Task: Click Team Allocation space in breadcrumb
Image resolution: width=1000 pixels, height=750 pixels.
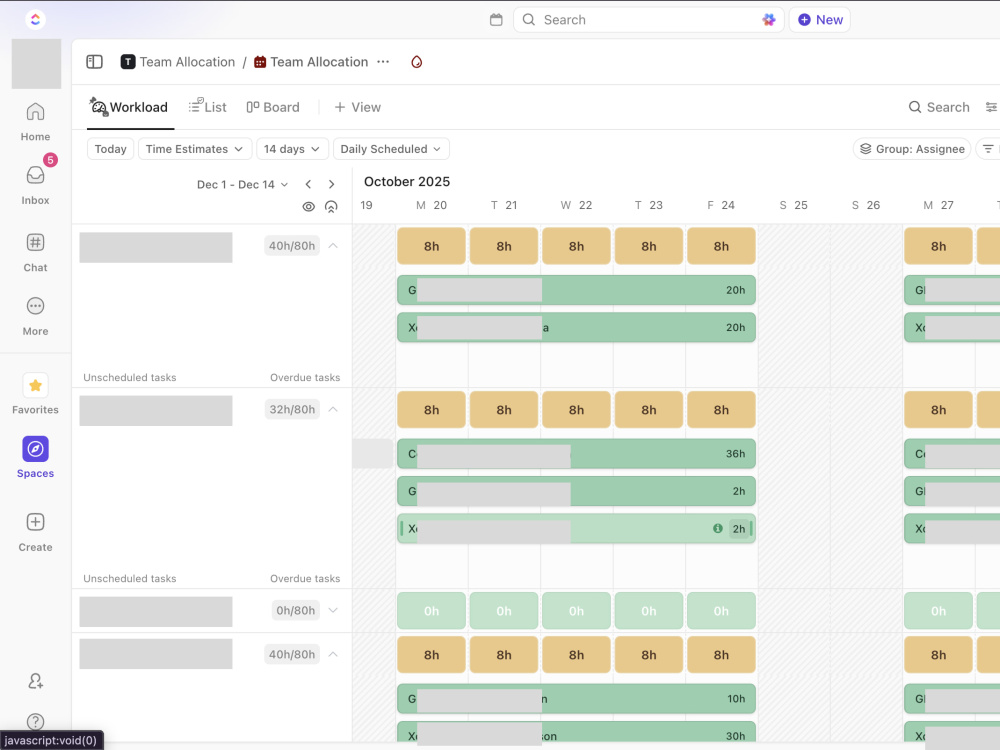Action: pyautogui.click(x=188, y=62)
